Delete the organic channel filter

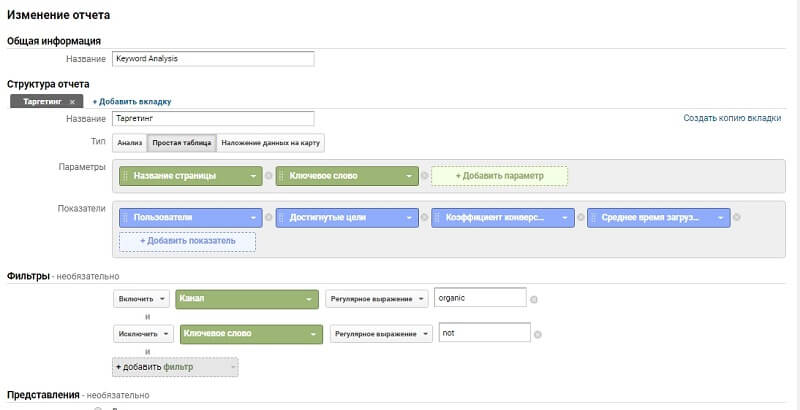pyautogui.click(x=535, y=299)
